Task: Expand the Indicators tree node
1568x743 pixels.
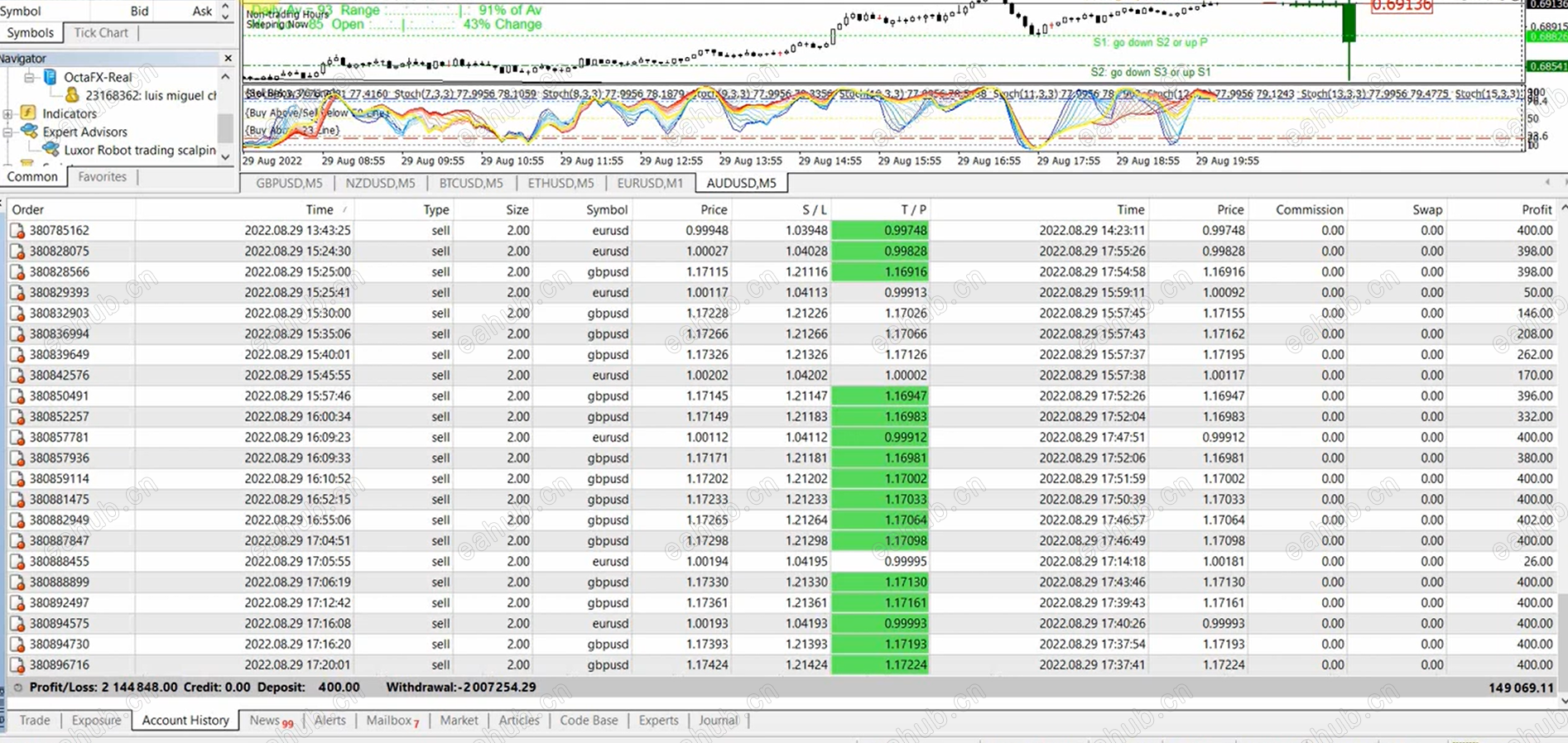Action: (x=7, y=113)
